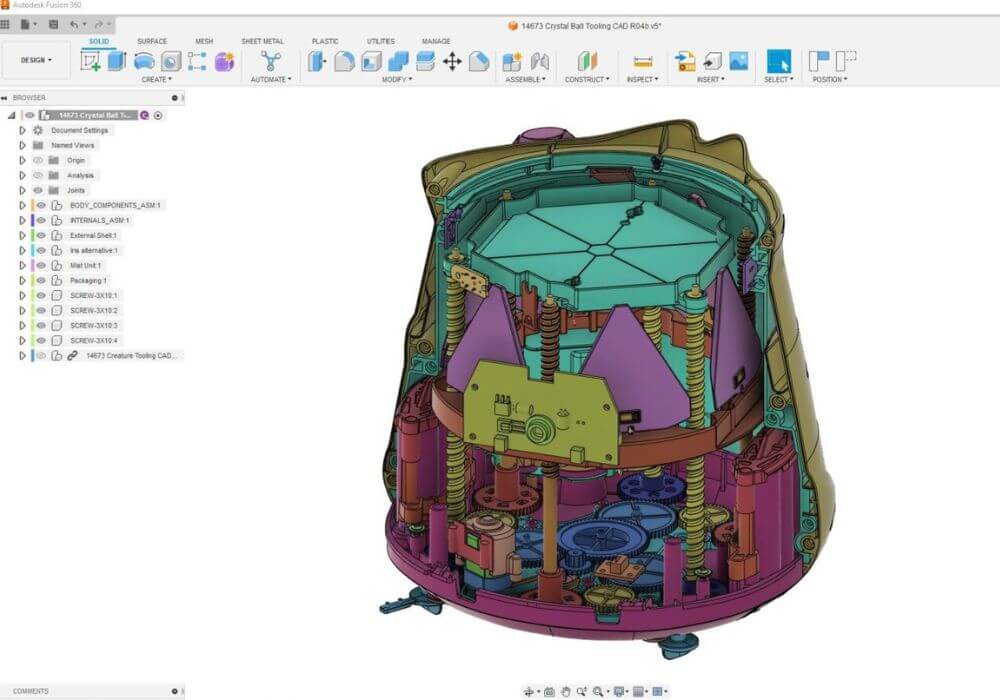
Task: Select the Offset Plane construct icon
Action: tap(587, 61)
